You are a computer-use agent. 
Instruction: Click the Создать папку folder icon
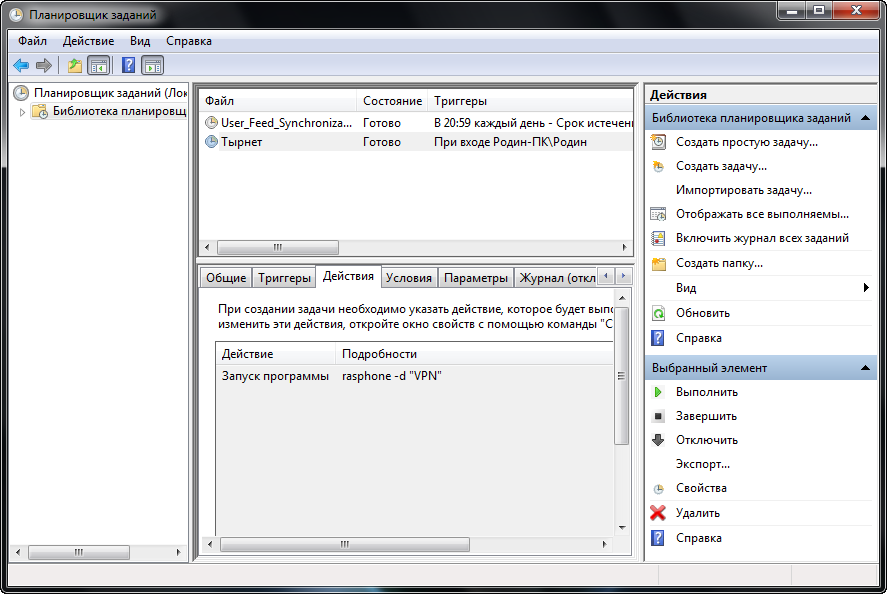[x=658, y=263]
